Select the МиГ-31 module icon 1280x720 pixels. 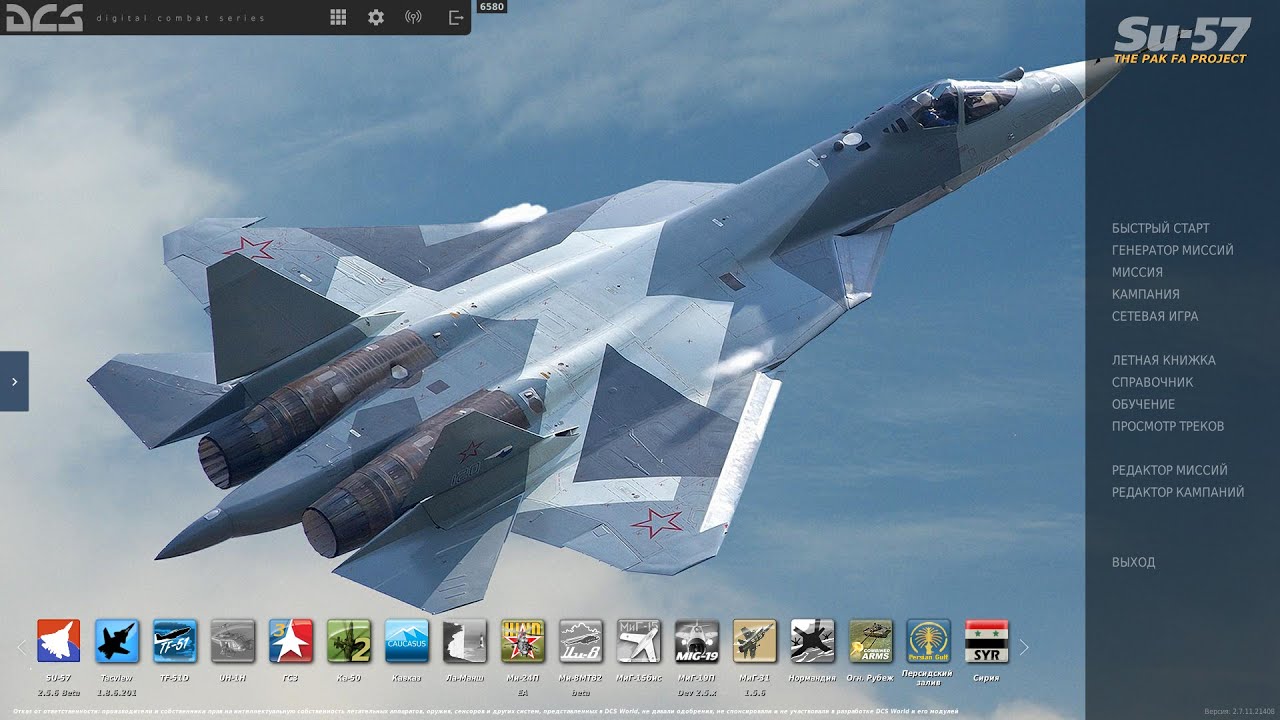tap(754, 641)
